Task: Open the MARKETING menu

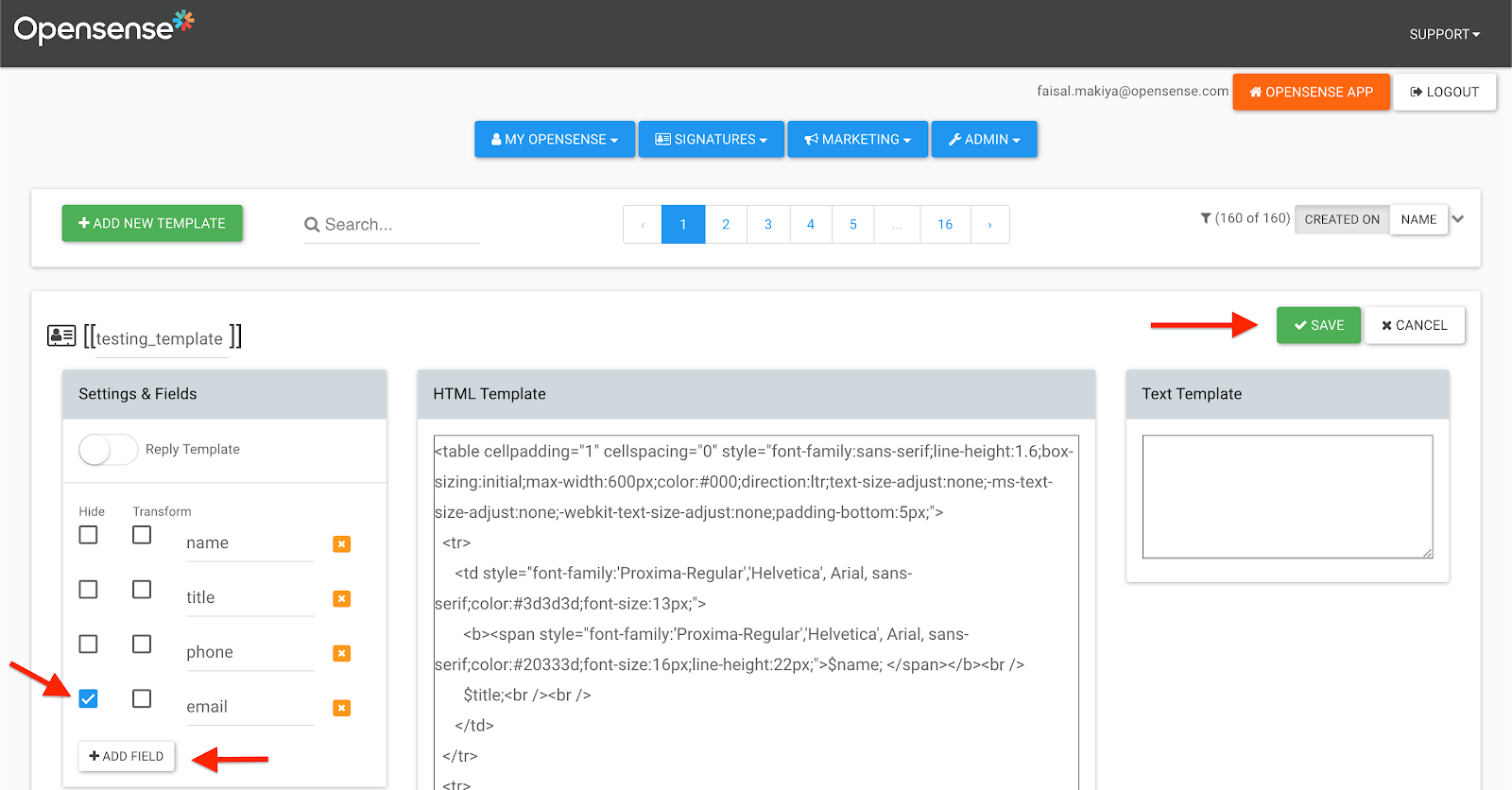Action: [x=858, y=139]
